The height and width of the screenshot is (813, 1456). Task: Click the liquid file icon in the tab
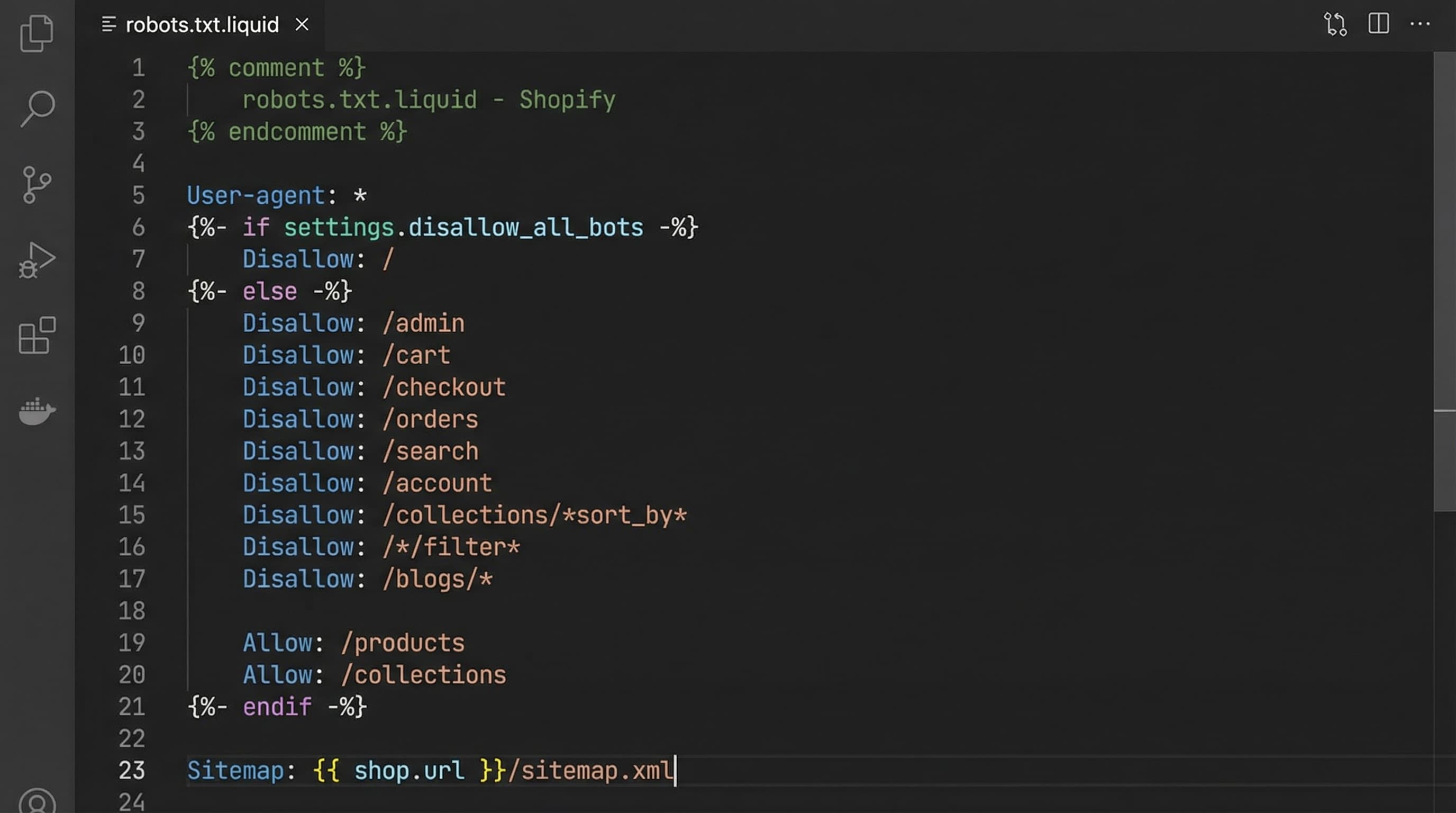pos(108,24)
